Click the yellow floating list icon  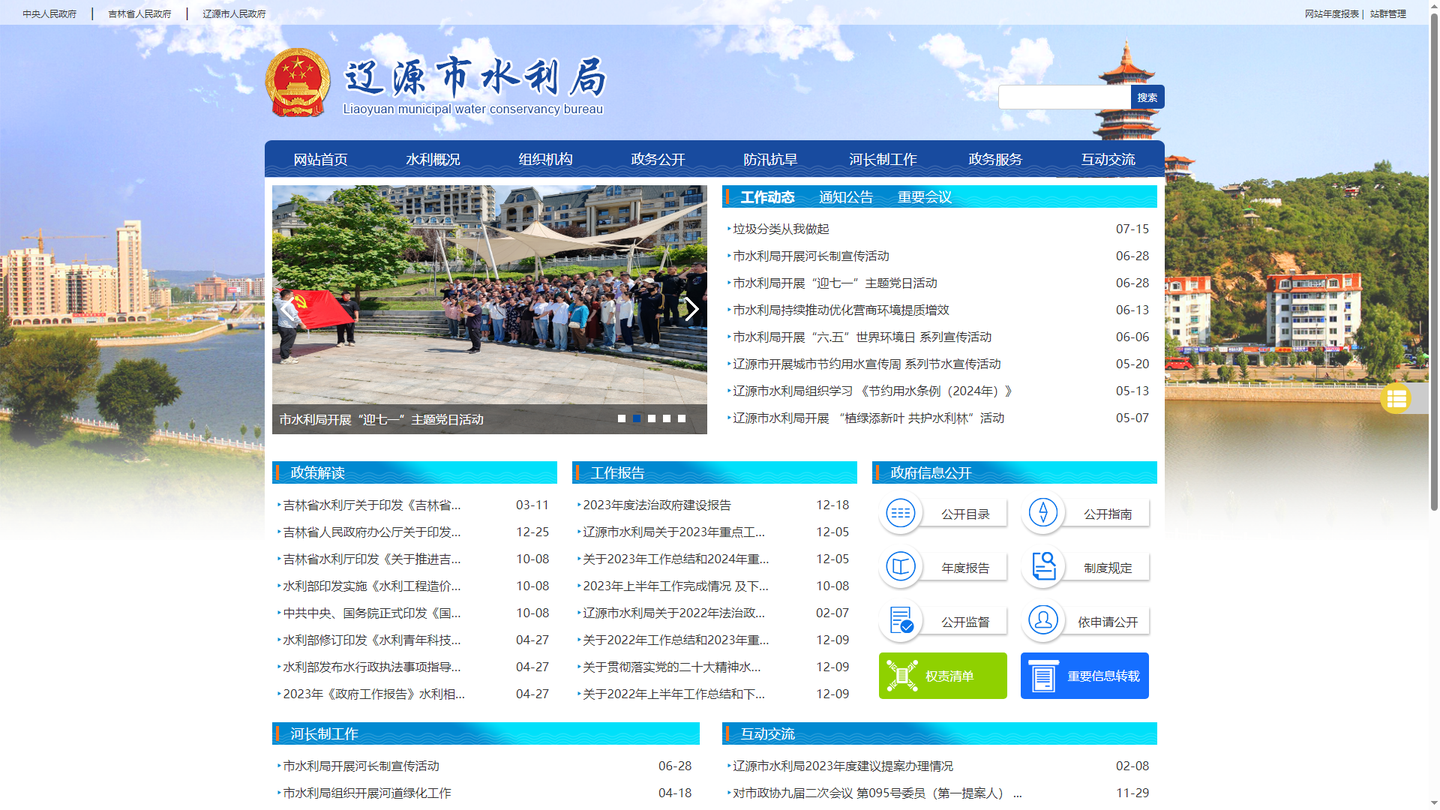(1396, 398)
